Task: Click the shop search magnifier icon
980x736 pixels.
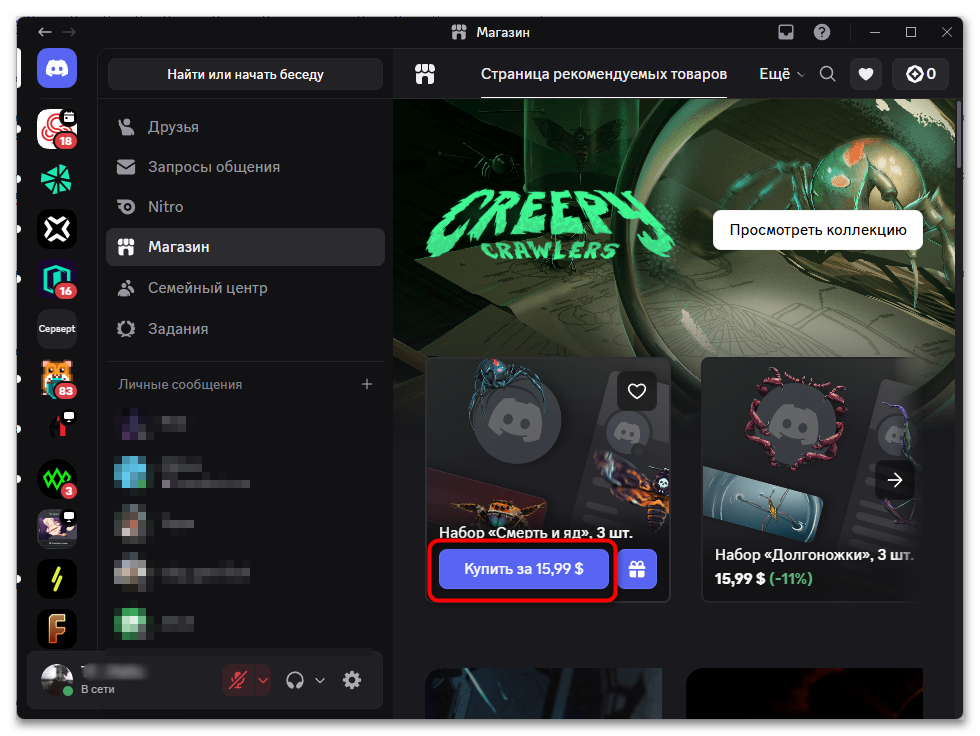Action: click(828, 74)
